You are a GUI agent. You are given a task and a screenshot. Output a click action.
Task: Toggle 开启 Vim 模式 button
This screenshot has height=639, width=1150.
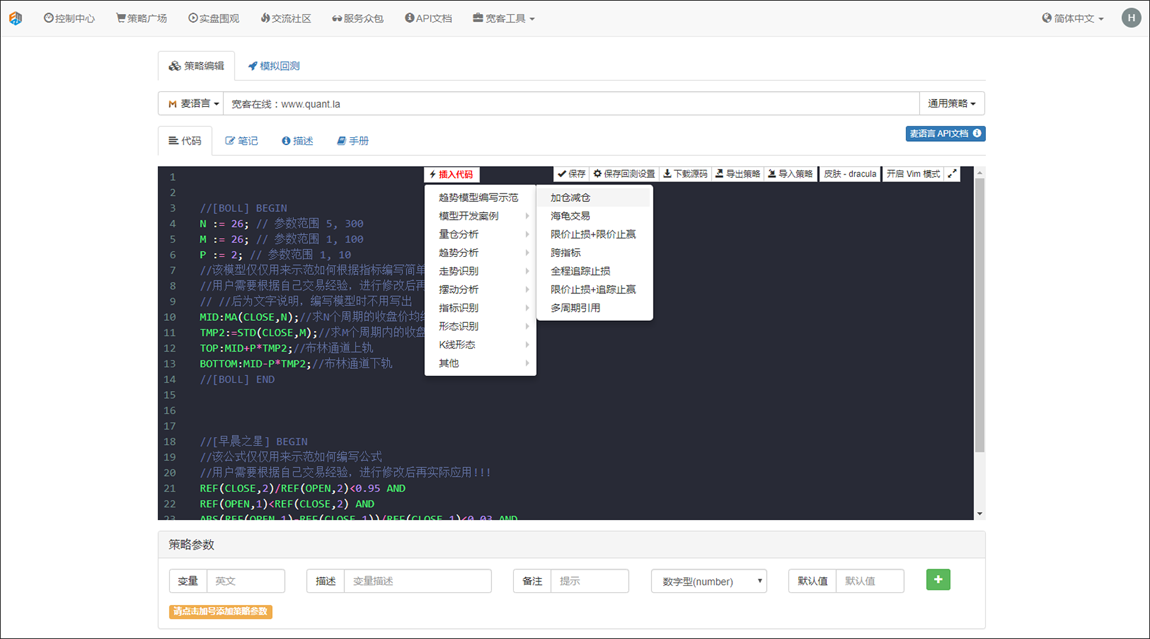coord(913,174)
